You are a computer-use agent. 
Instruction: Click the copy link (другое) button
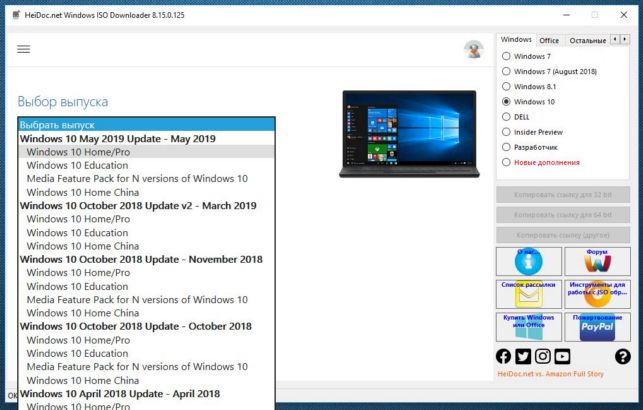point(563,235)
